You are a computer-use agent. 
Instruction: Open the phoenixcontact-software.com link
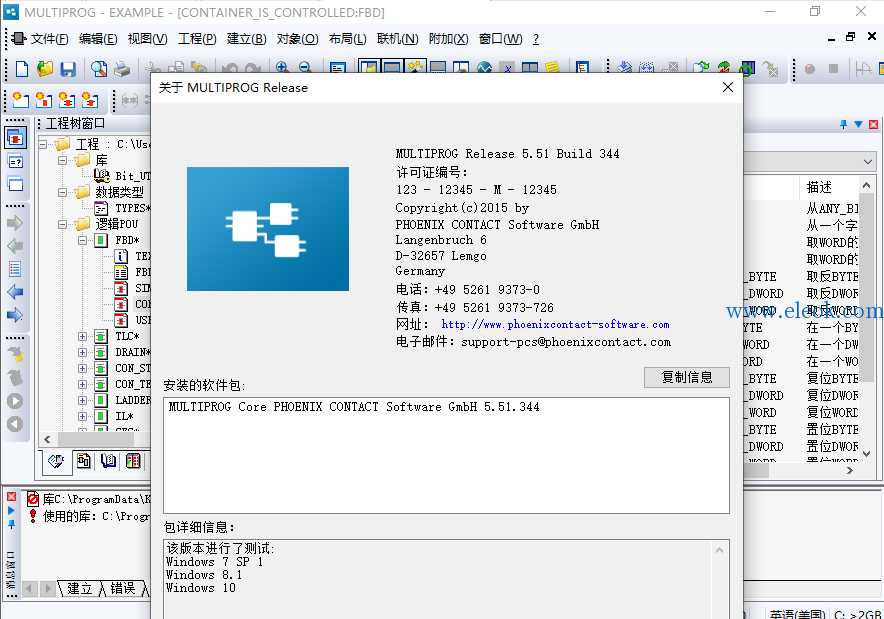(555, 324)
